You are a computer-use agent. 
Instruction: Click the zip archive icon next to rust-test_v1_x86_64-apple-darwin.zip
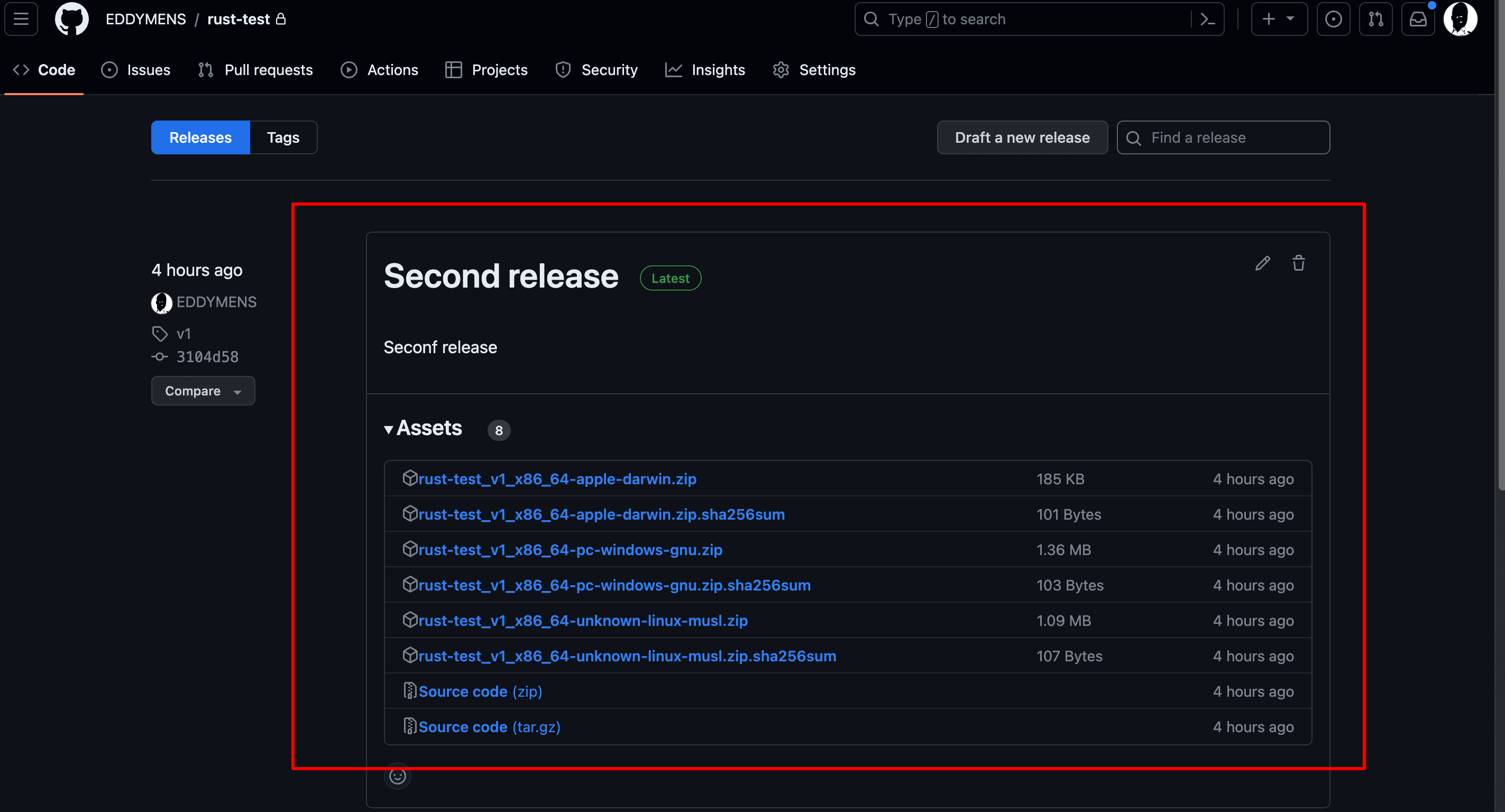(408, 479)
